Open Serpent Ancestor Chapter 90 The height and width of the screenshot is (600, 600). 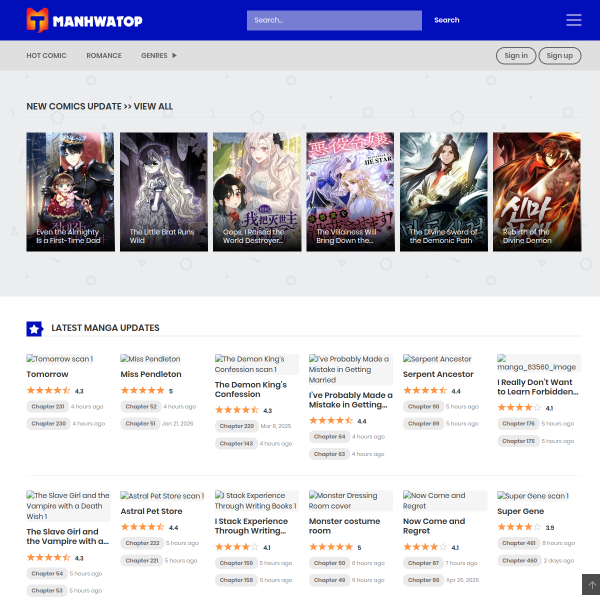point(423,406)
